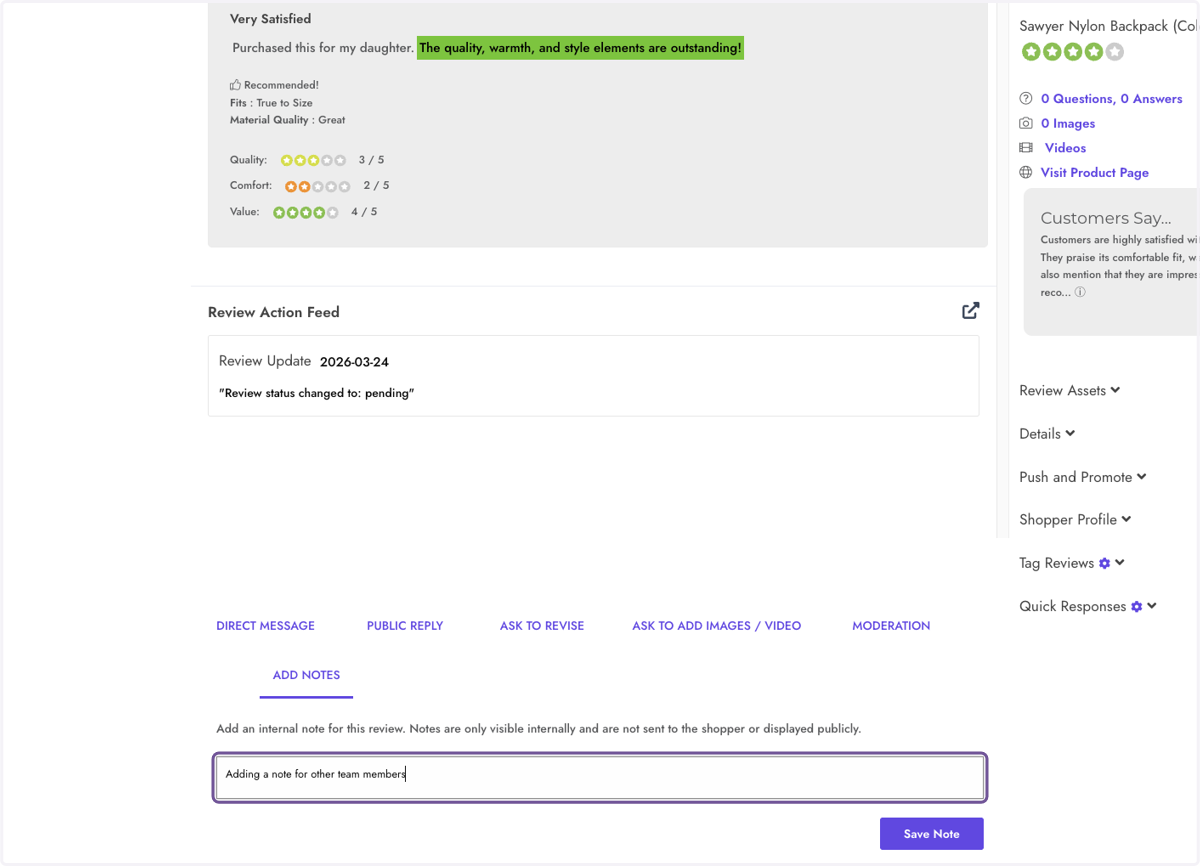The height and width of the screenshot is (866, 1200).
Task: Click the "Review status changed to: pending" text
Action: coord(316,393)
